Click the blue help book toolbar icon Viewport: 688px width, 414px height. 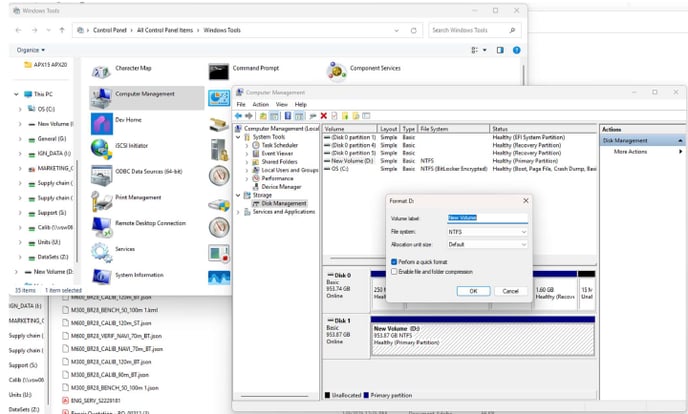[x=288, y=116]
